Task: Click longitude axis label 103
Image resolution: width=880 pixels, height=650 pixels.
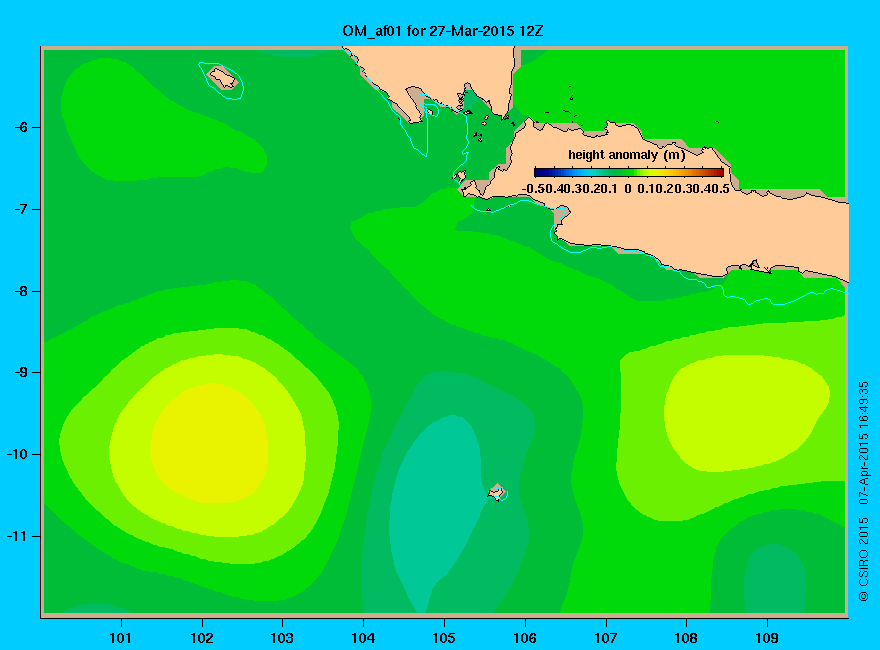Action: (x=282, y=638)
